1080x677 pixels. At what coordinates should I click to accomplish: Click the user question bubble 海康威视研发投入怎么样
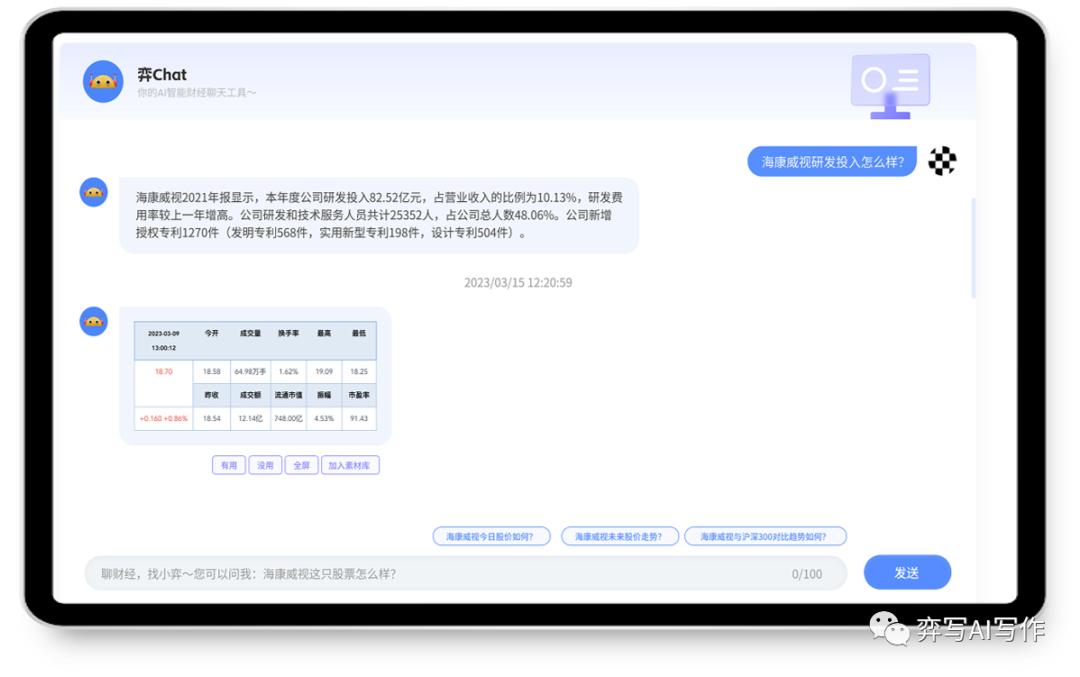coord(833,160)
